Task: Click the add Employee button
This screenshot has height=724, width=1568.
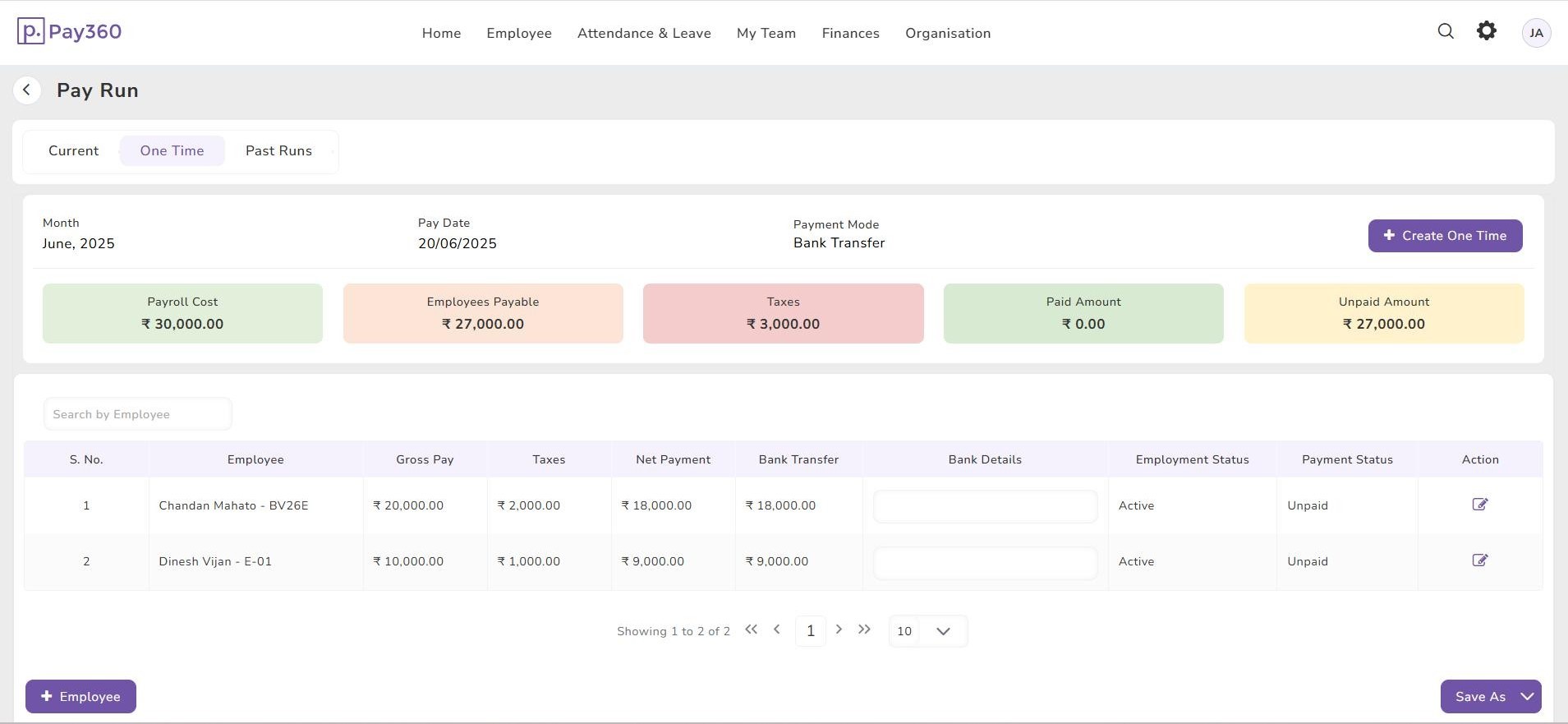Action: click(x=80, y=696)
